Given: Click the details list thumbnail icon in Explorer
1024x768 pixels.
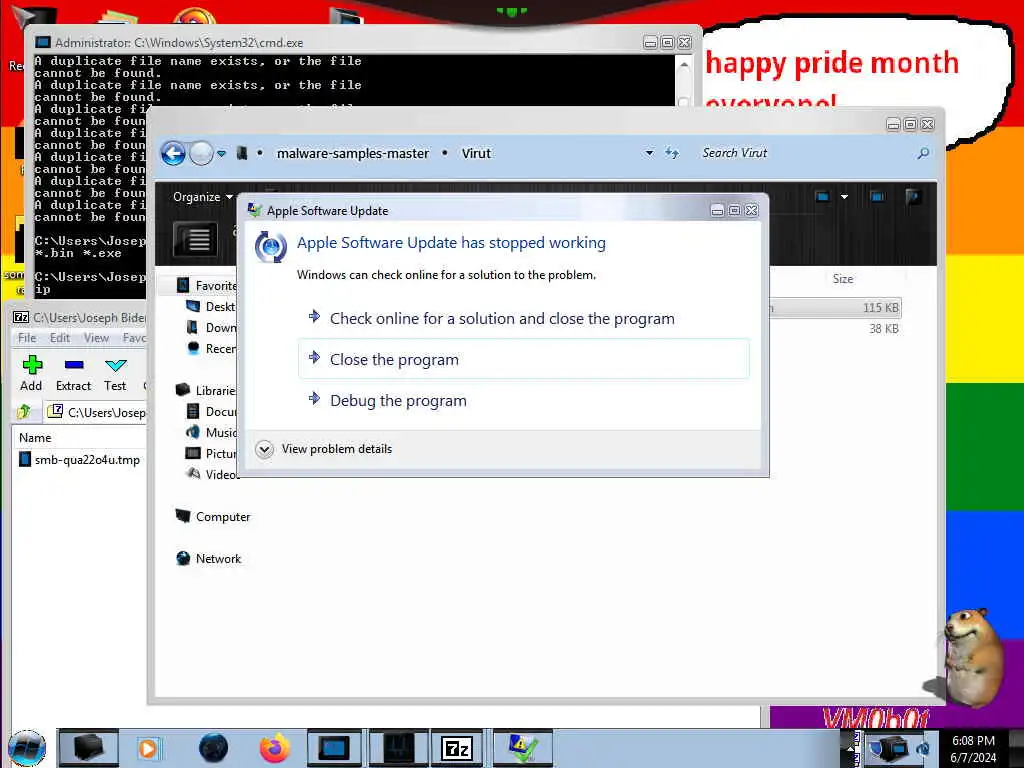Looking at the screenshot, I should coord(195,240).
